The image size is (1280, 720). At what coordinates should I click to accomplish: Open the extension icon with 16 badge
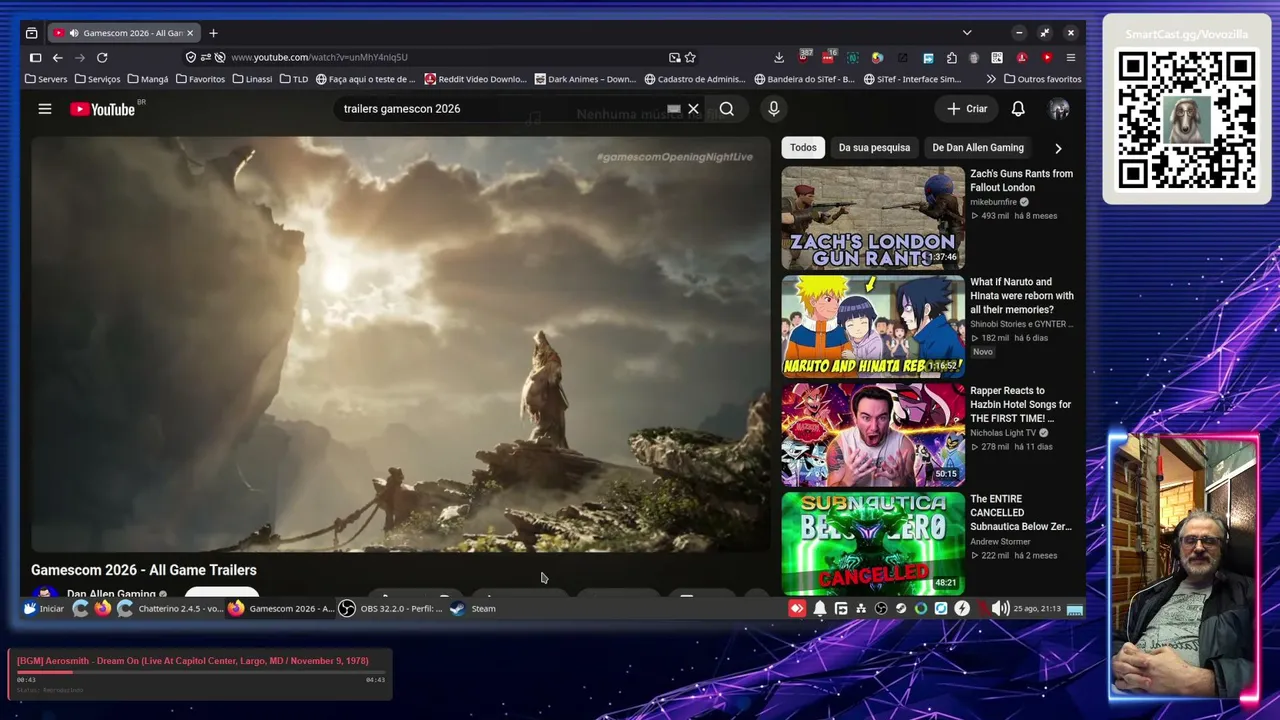pyautogui.click(x=828, y=57)
